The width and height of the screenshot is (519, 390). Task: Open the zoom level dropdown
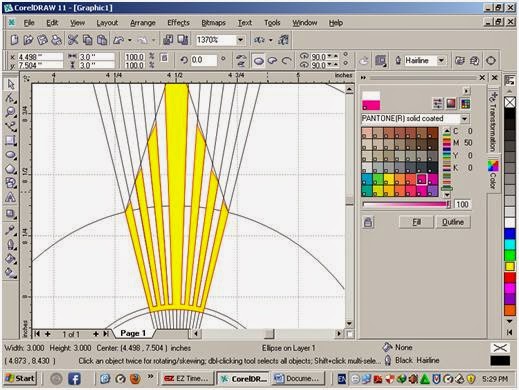240,40
